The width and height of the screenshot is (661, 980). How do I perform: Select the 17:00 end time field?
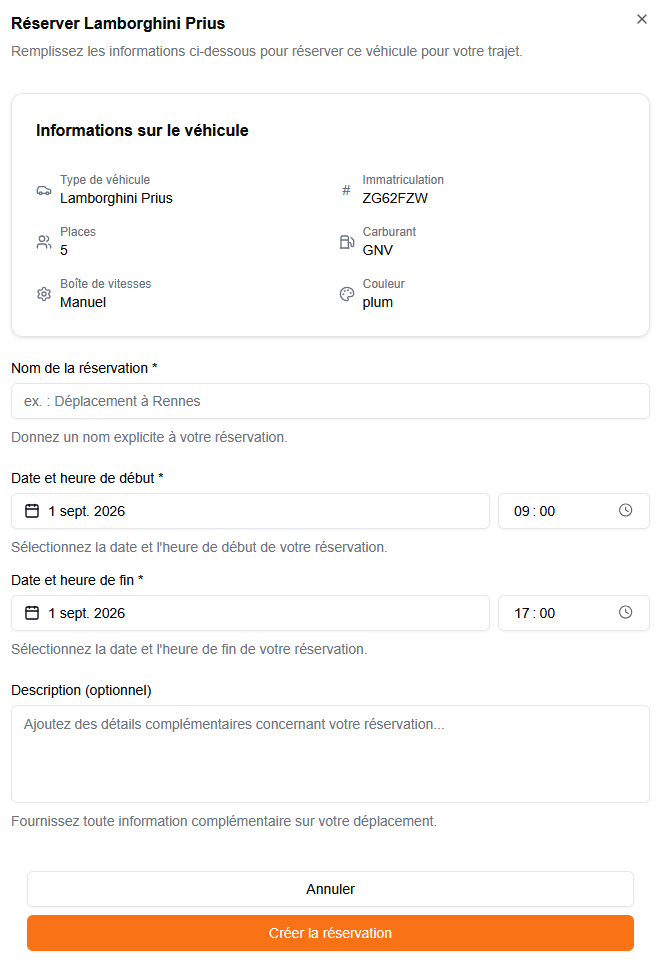[x=574, y=613]
